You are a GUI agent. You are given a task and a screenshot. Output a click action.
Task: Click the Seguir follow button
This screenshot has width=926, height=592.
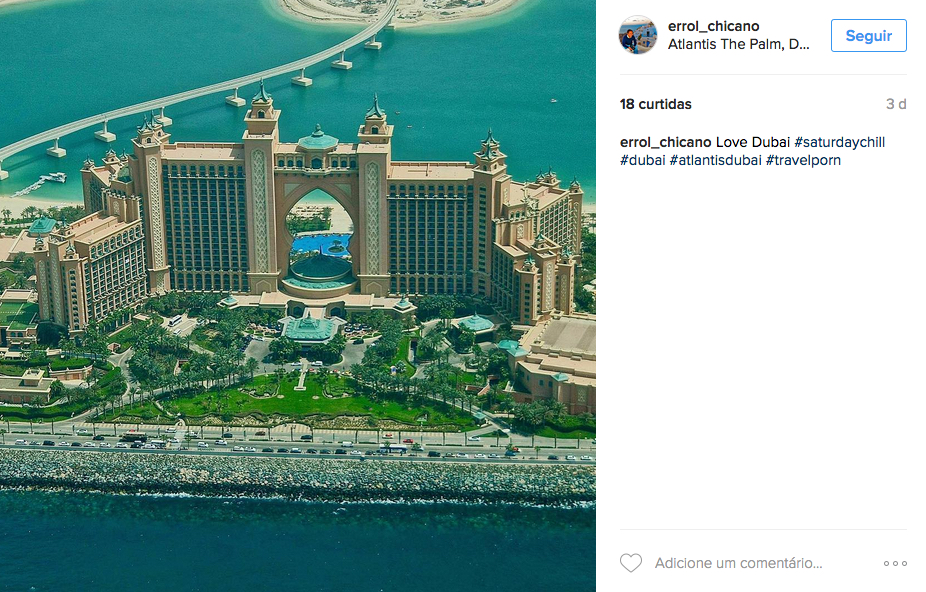pyautogui.click(x=869, y=35)
